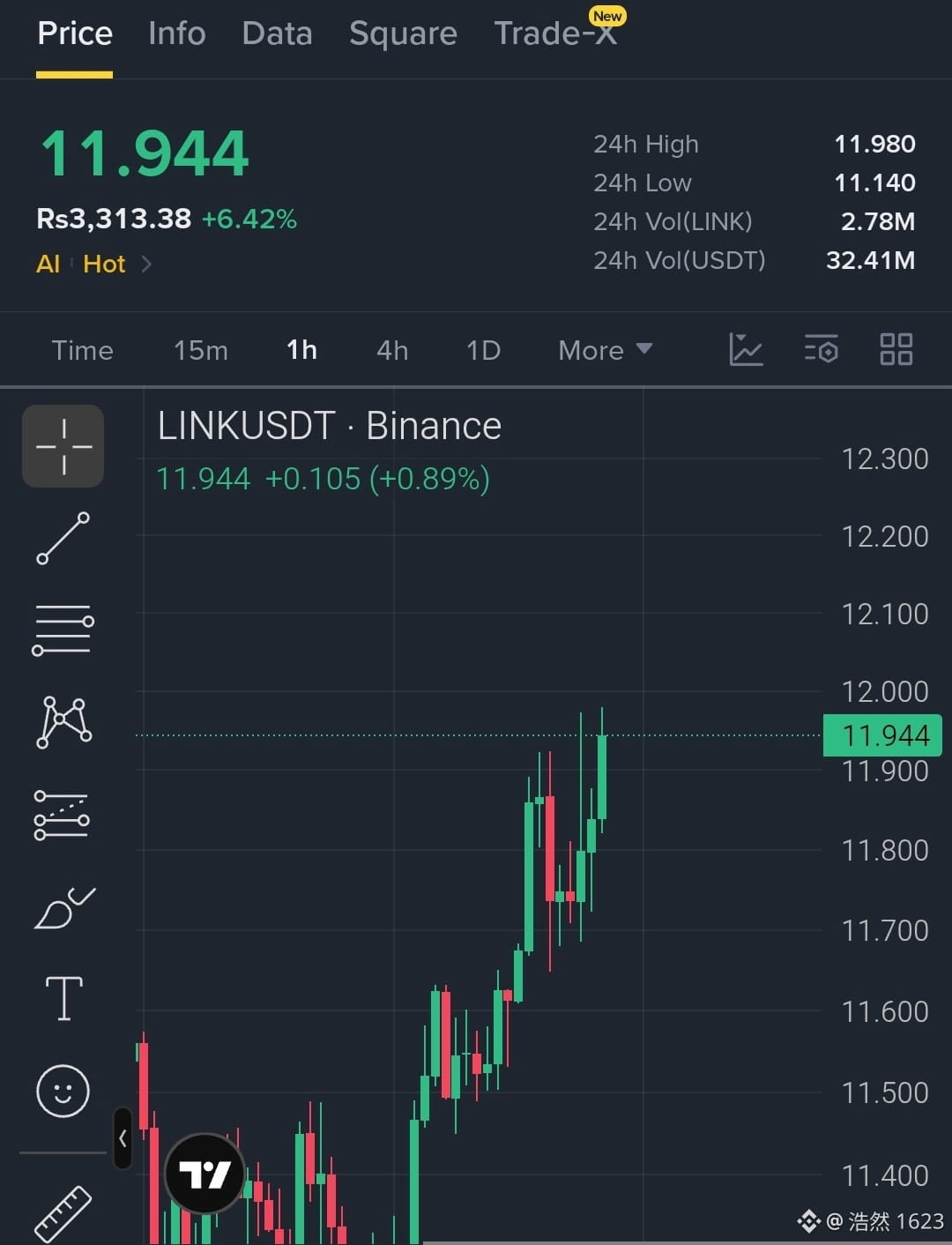
Task: Select the 4h interval
Action: pos(392,350)
